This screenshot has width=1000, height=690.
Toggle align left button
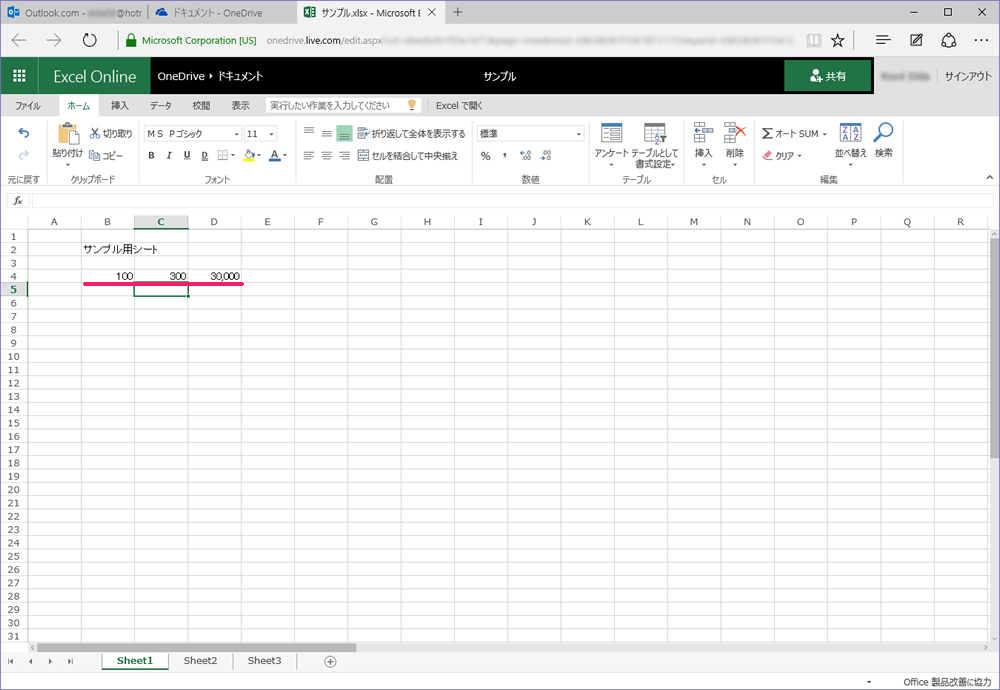coord(309,155)
